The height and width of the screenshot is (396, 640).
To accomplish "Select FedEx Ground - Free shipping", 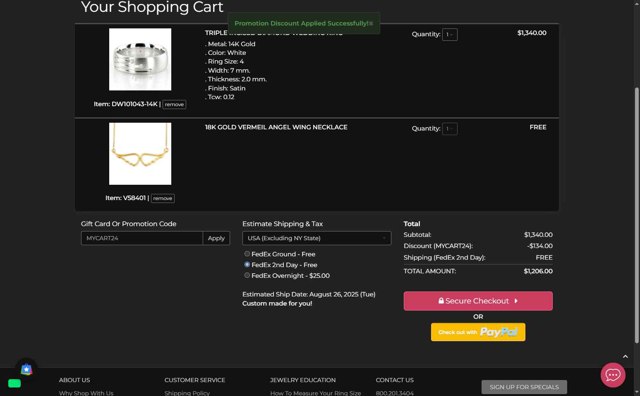I will (247, 254).
